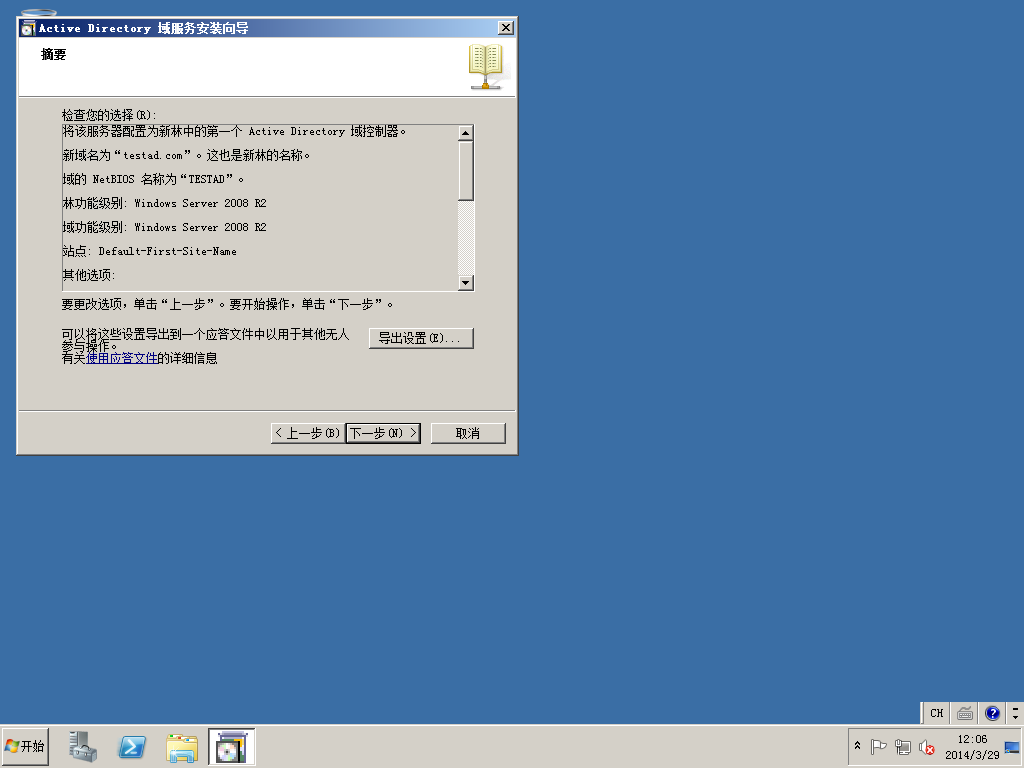Launch PowerShell from taskbar

click(x=132, y=746)
